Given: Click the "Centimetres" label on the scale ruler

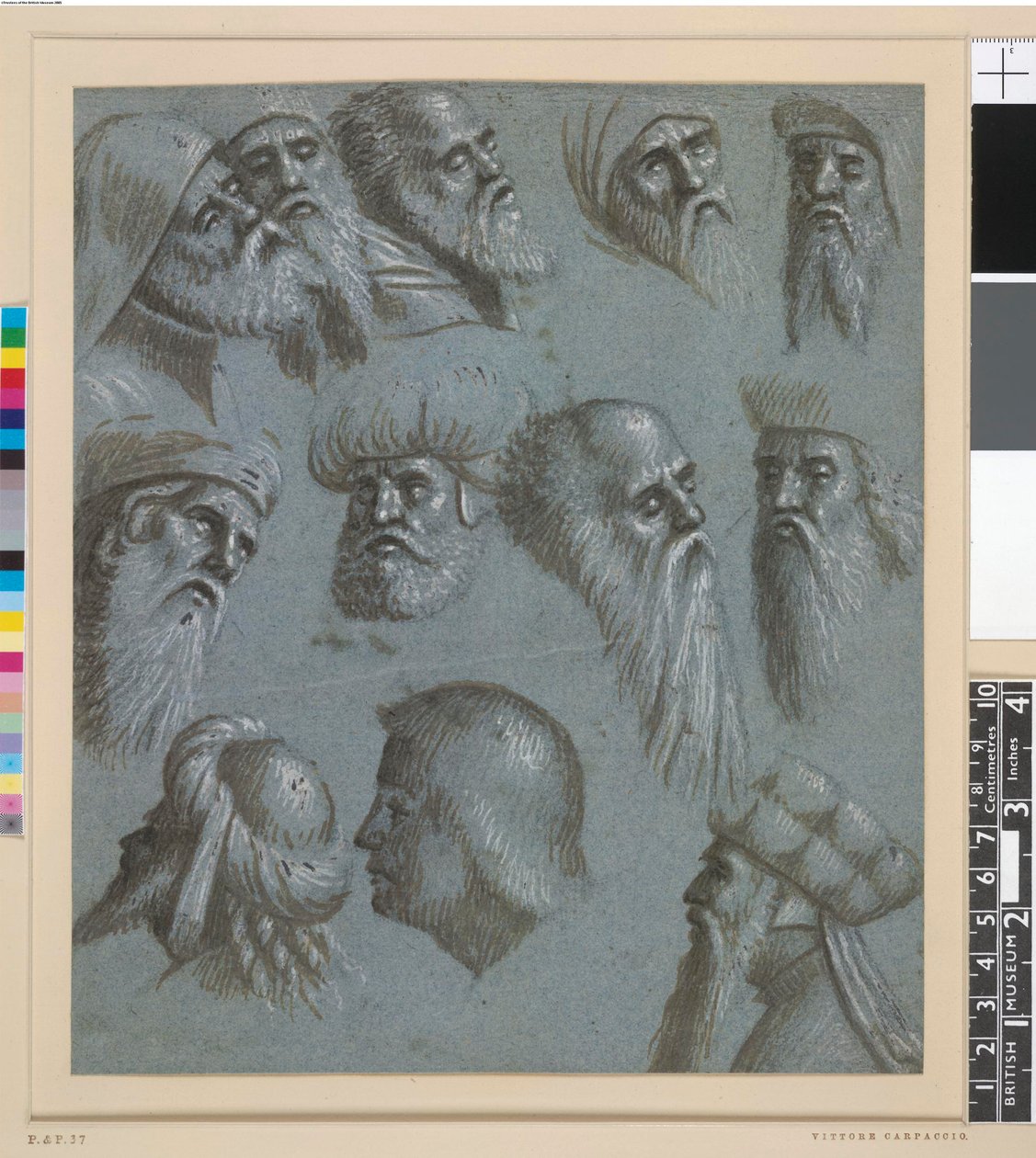Looking at the screenshot, I should [991, 771].
